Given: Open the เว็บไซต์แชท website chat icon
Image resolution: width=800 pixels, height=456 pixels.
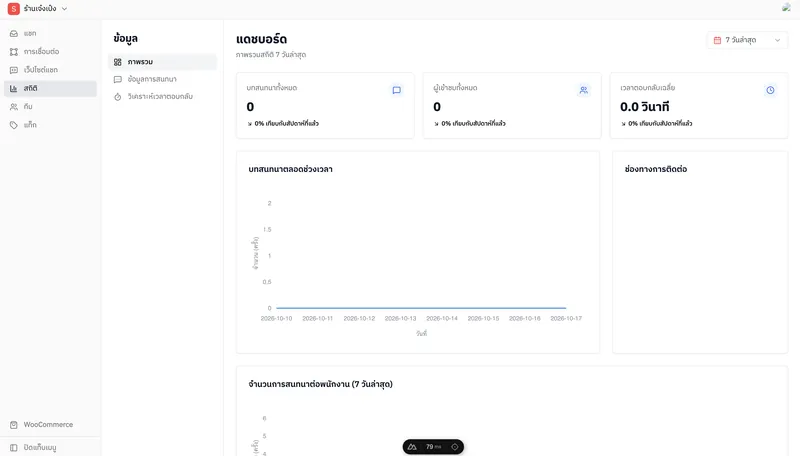Looking at the screenshot, I should click(x=14, y=70).
